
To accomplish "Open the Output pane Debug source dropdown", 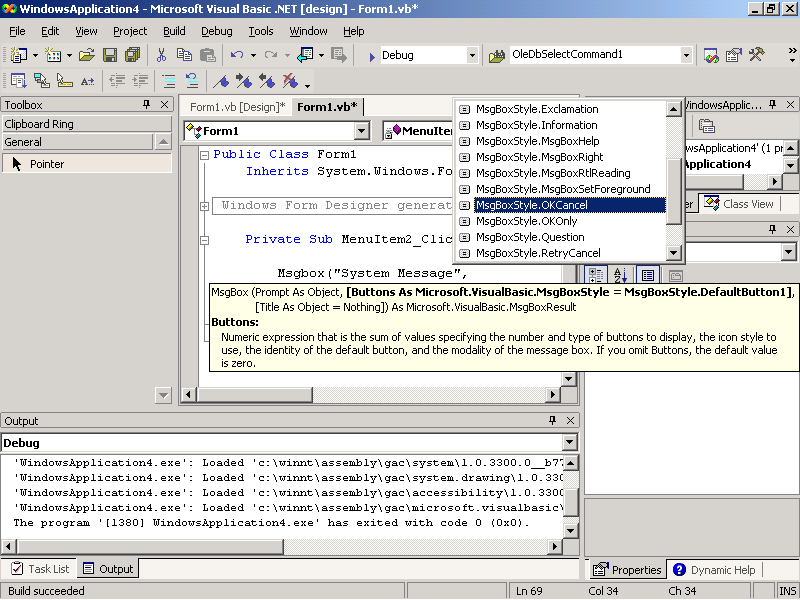I will click(x=570, y=442).
